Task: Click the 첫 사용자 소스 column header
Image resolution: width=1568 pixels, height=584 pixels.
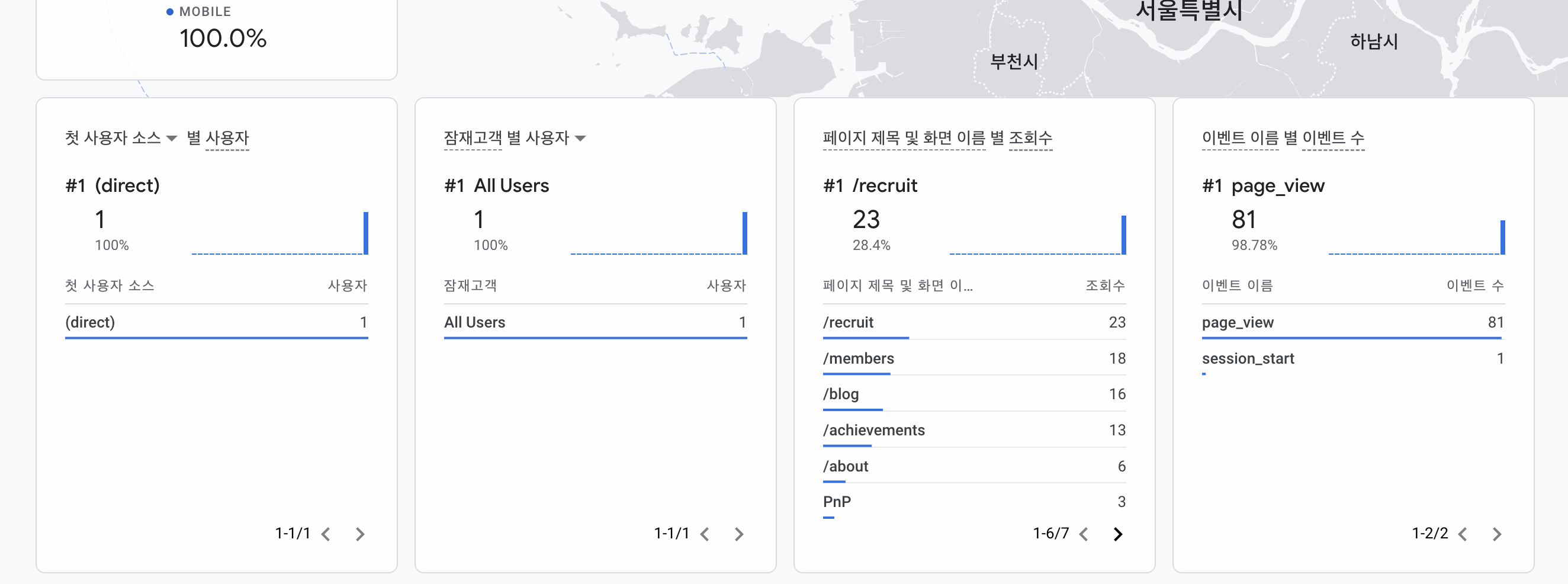Action: (x=110, y=285)
